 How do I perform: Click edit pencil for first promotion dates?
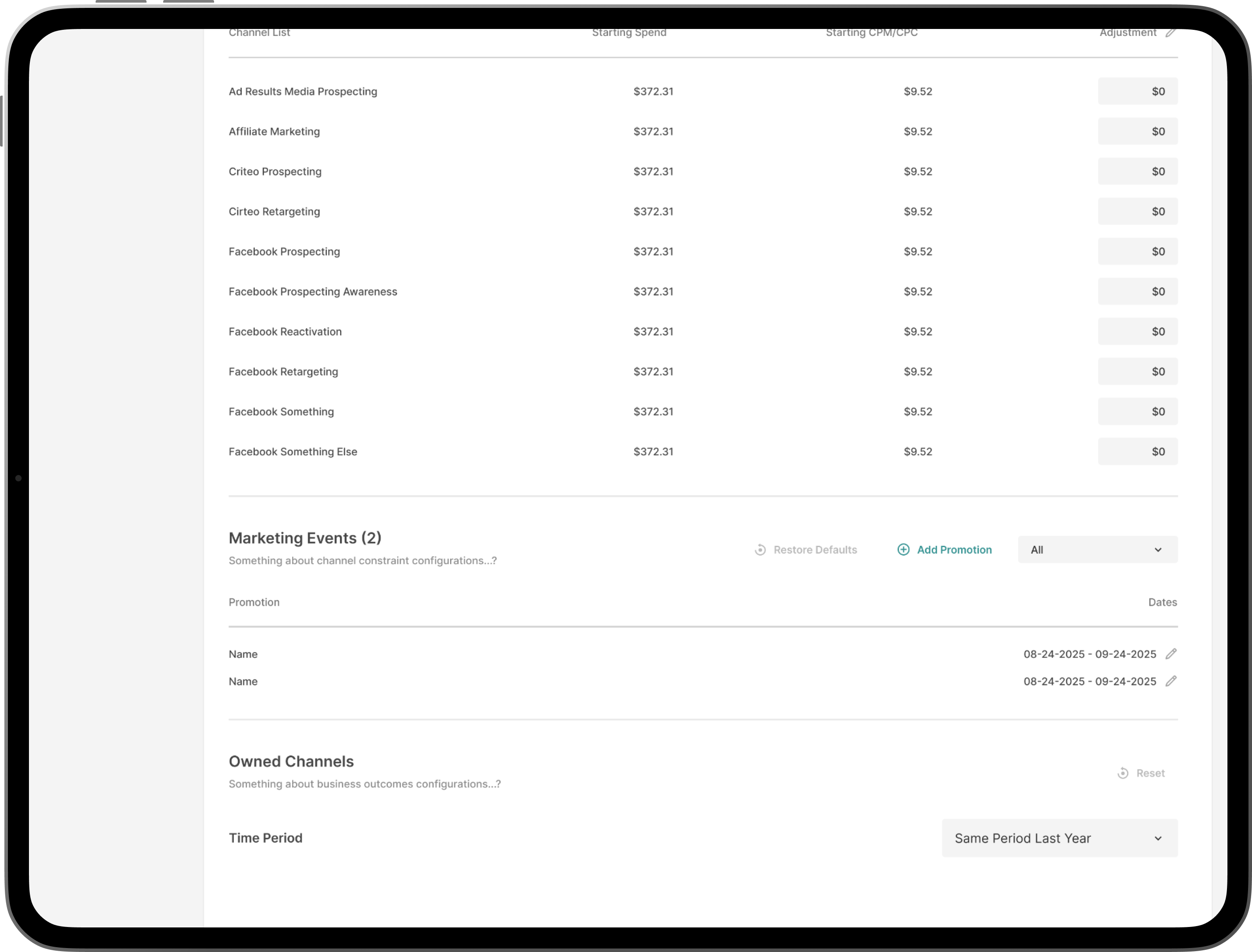tap(1170, 654)
